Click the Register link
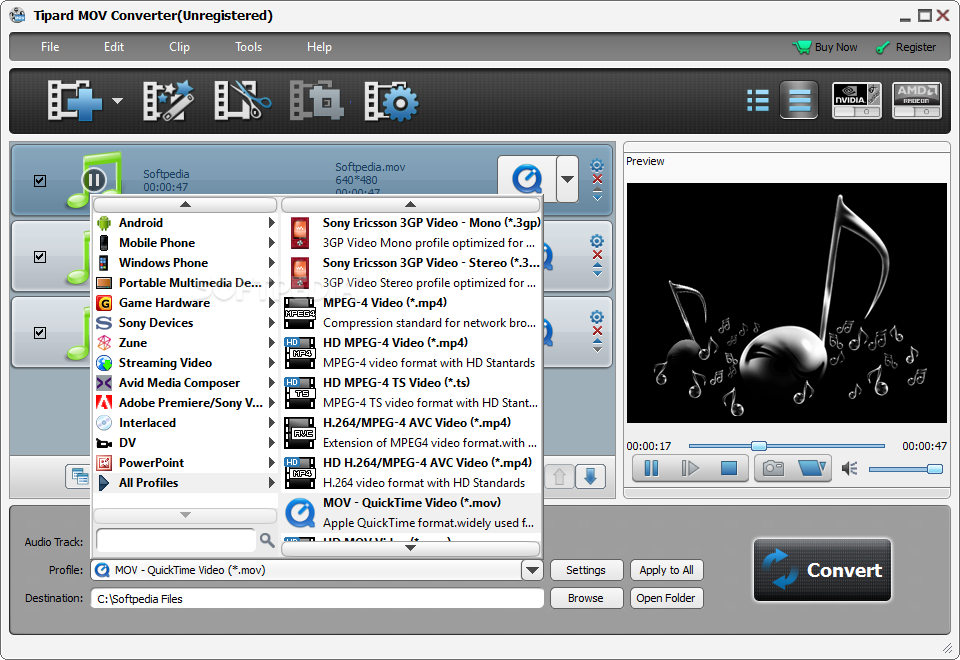 click(x=907, y=47)
